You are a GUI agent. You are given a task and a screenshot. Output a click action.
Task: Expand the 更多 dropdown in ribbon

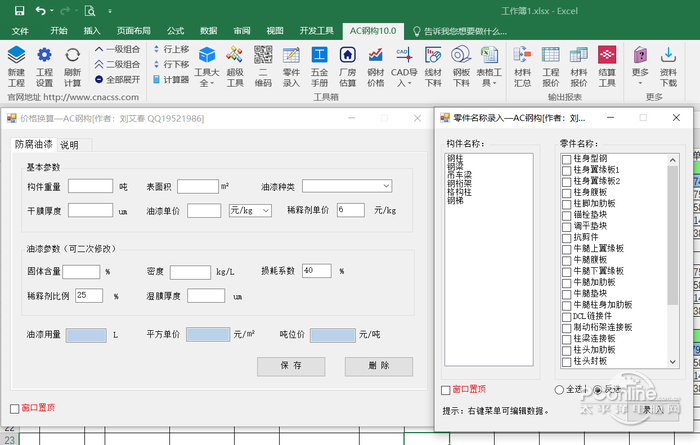point(641,62)
